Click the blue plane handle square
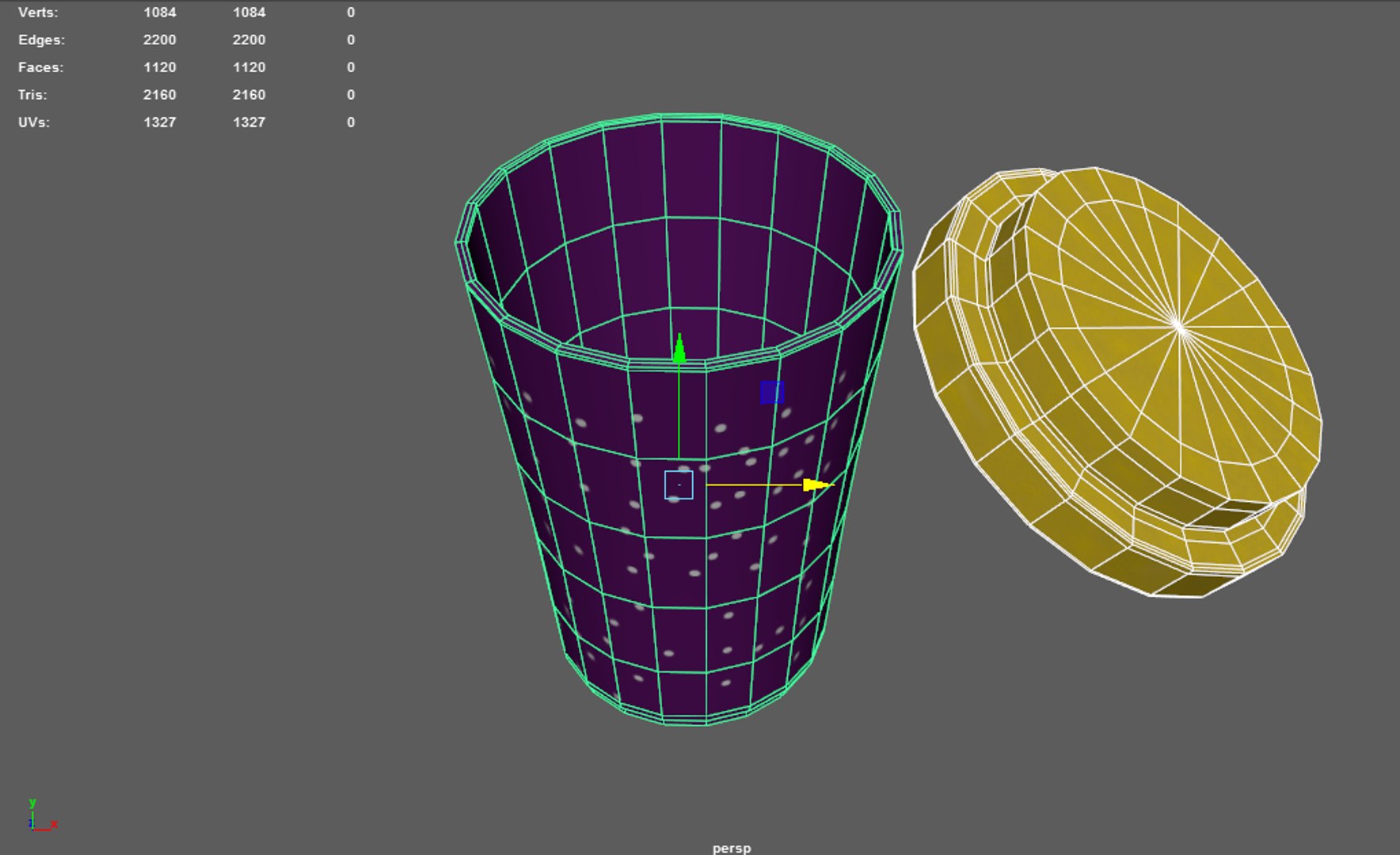This screenshot has height=855, width=1400. (772, 392)
